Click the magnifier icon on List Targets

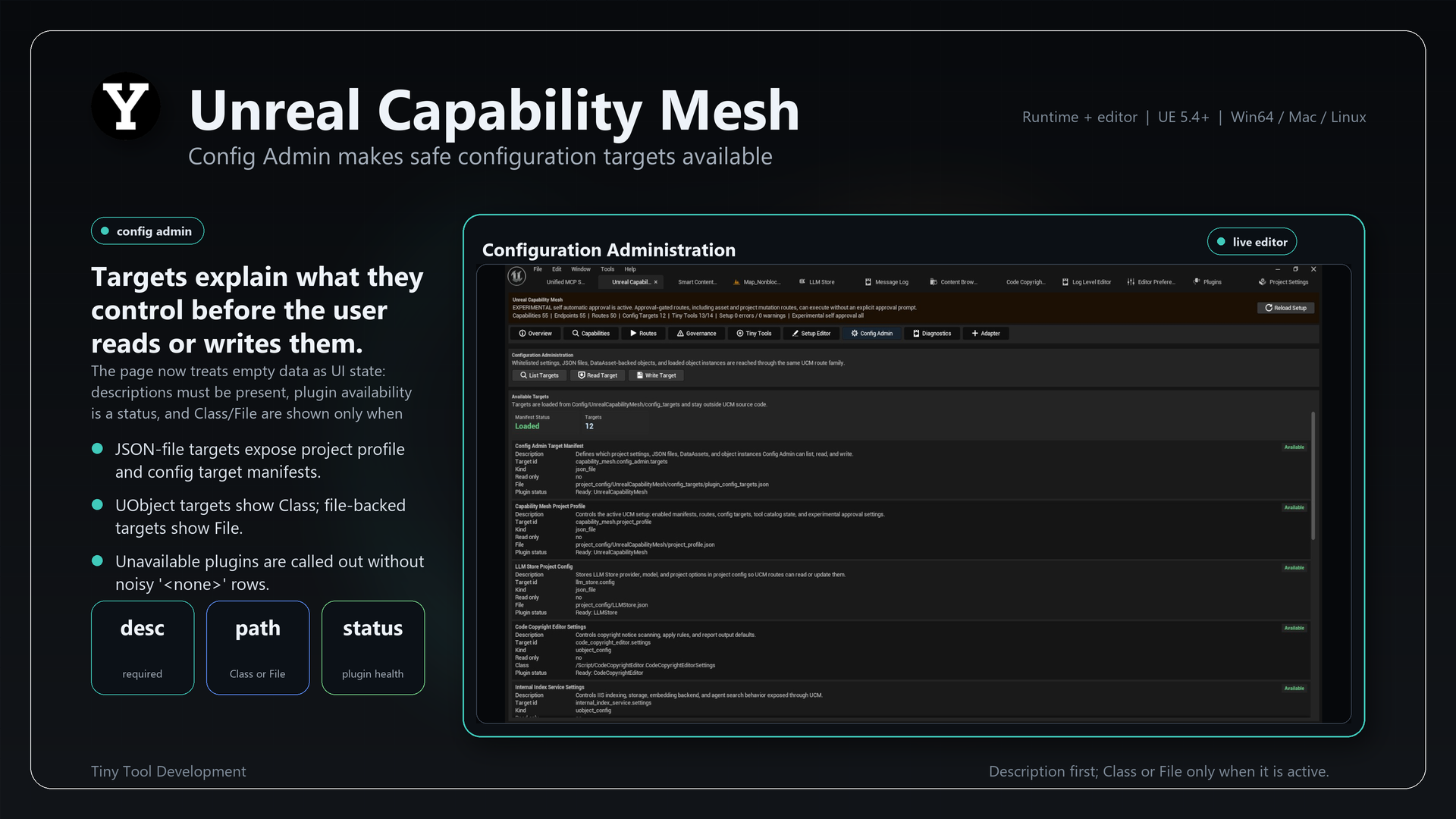(x=523, y=375)
